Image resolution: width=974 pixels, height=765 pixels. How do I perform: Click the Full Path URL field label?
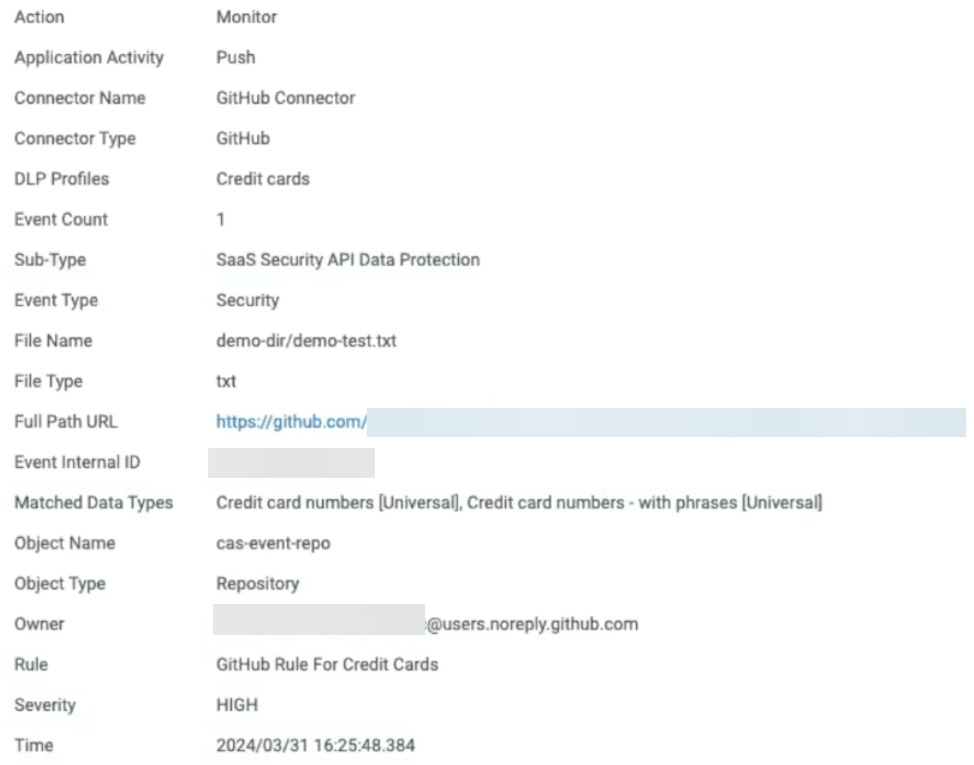[65, 422]
